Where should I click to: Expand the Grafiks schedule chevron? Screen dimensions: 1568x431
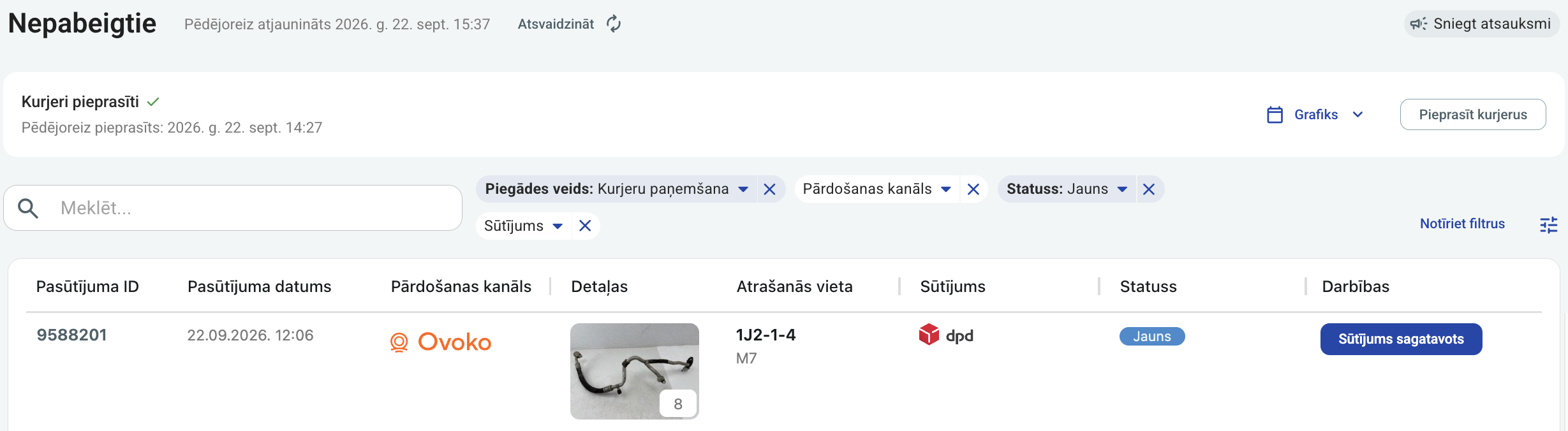point(1358,115)
